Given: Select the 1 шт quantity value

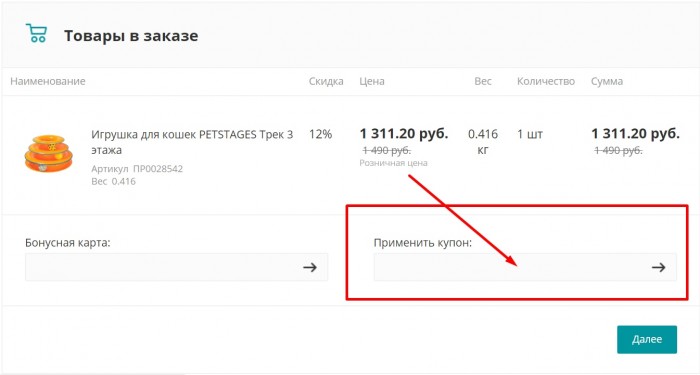Looking at the screenshot, I should [x=530, y=134].
